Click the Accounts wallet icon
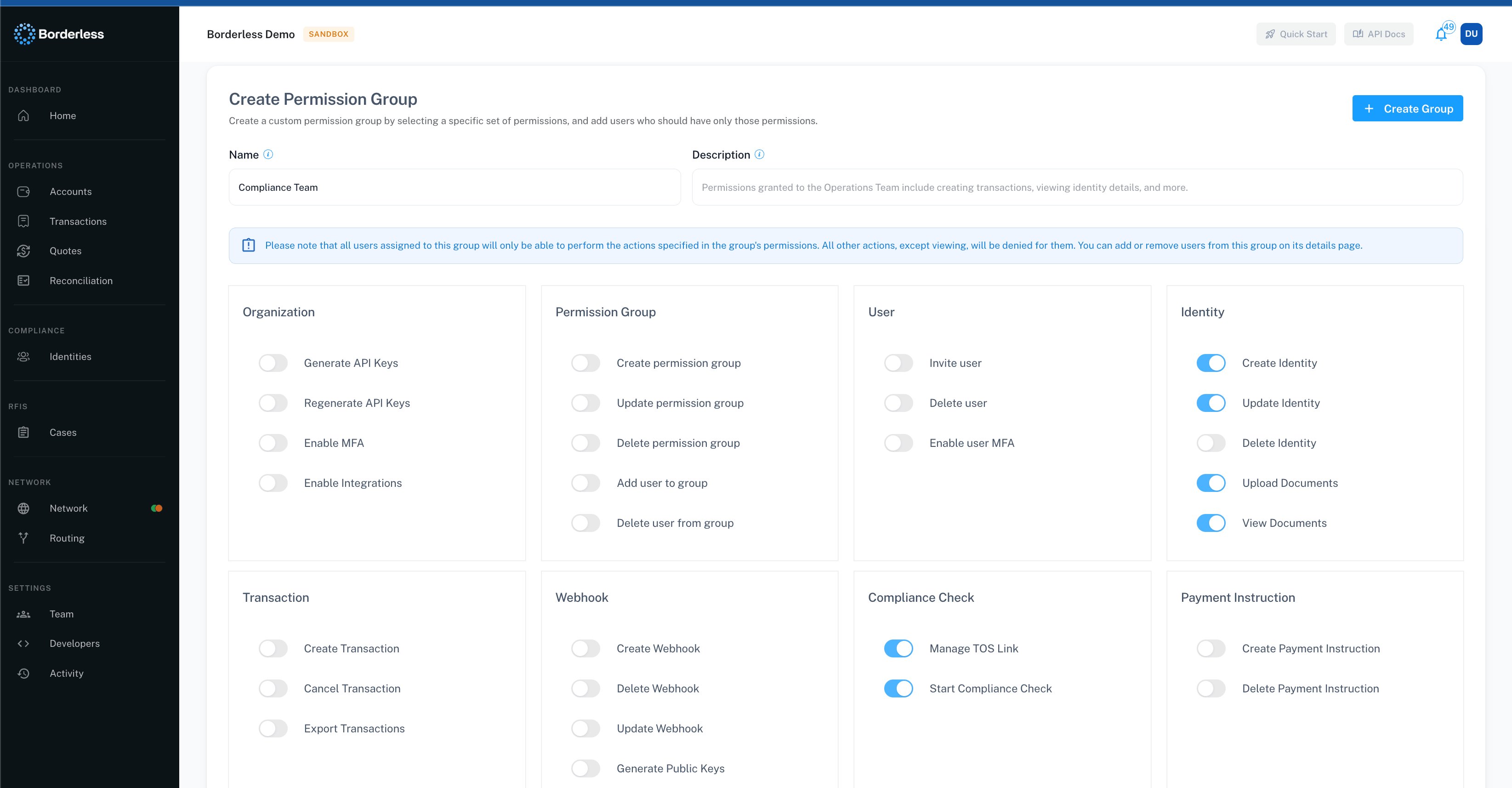 click(23, 191)
